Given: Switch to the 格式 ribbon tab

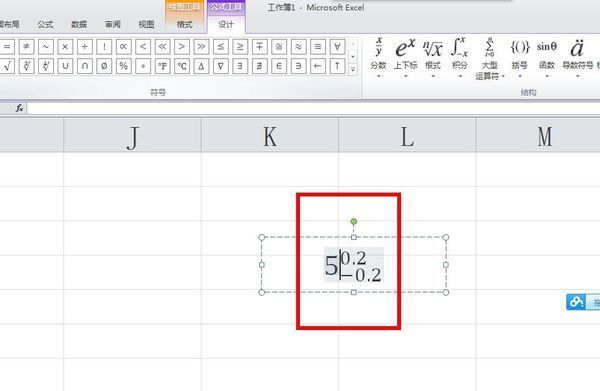Looking at the screenshot, I should pyautogui.click(x=184, y=24).
